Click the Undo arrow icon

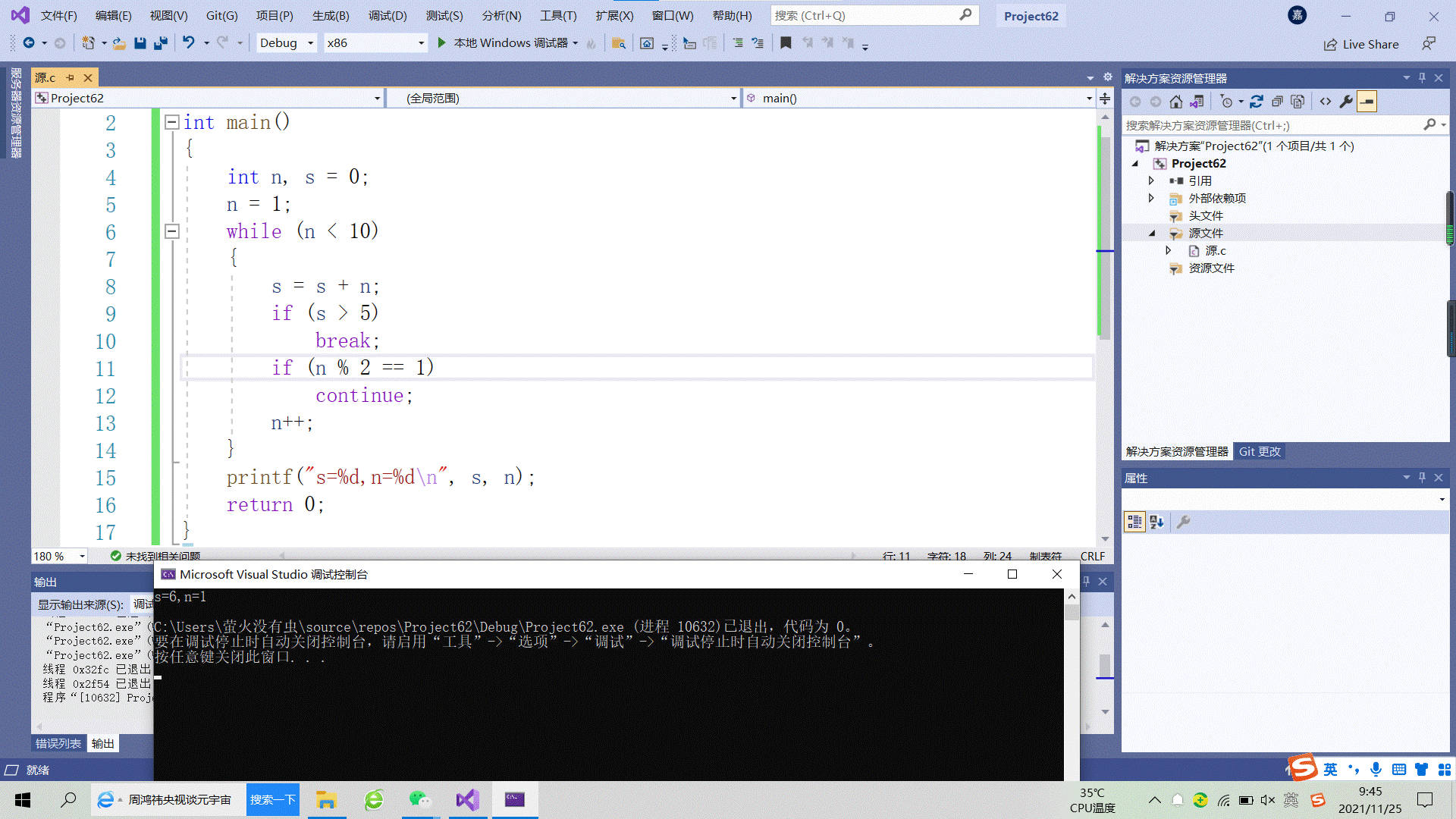click(189, 43)
